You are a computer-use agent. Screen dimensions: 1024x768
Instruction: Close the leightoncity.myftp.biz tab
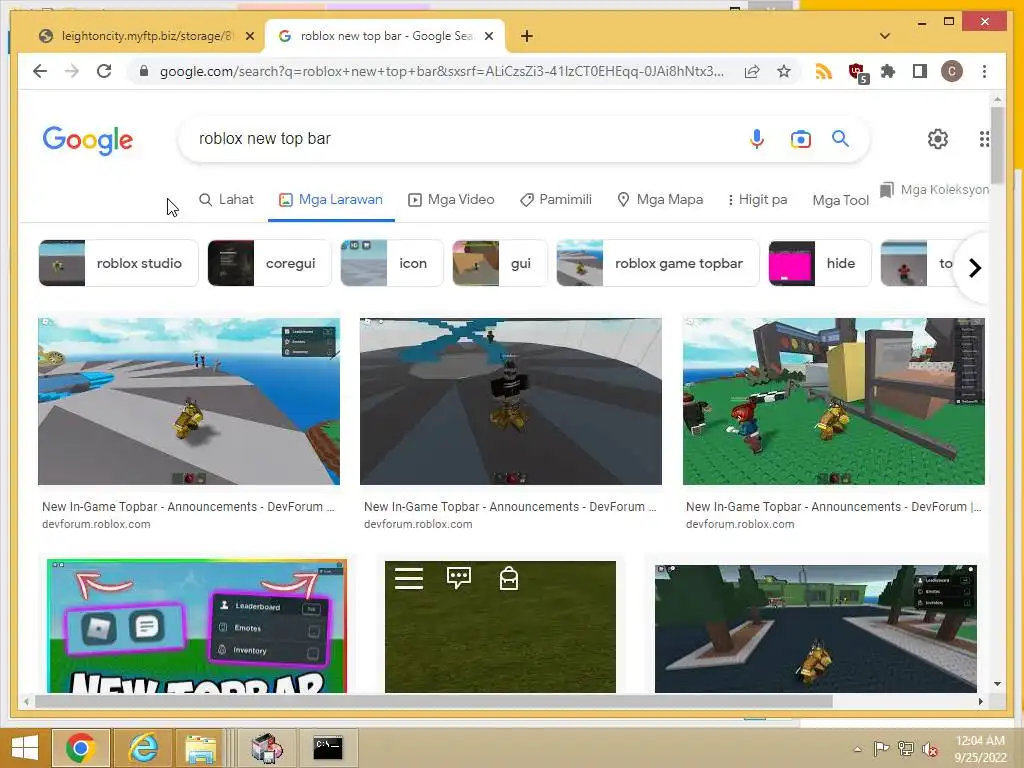249,36
